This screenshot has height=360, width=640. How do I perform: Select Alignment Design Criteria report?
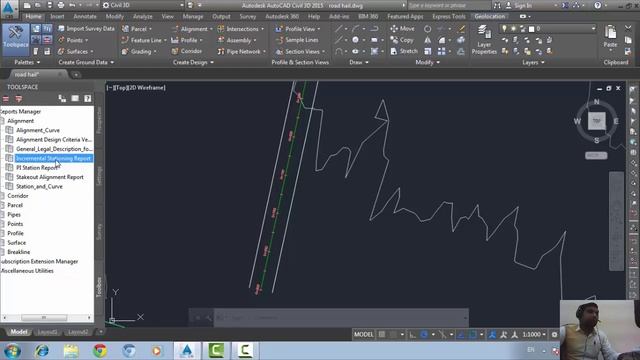point(54,140)
